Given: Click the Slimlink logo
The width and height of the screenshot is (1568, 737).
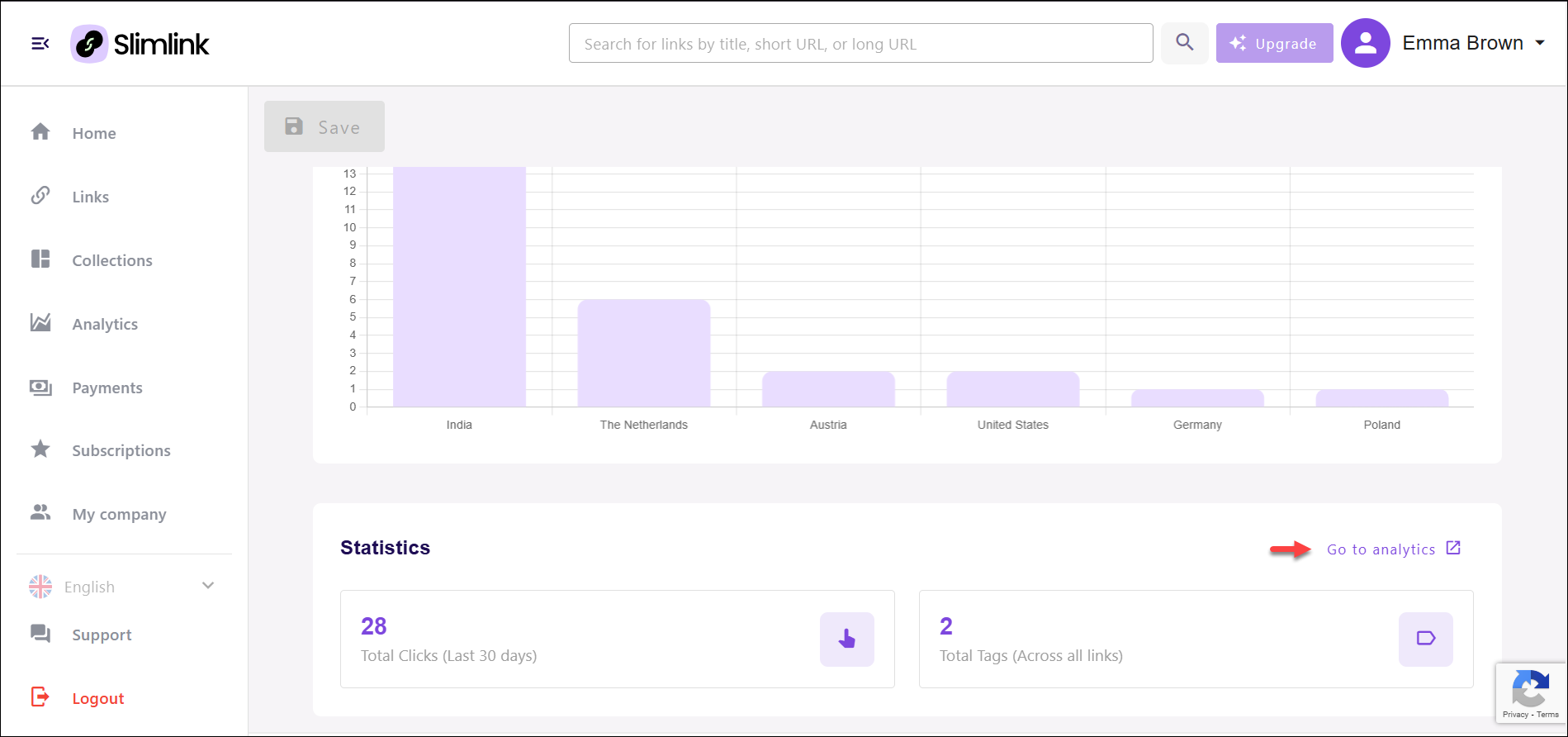Looking at the screenshot, I should pos(140,44).
